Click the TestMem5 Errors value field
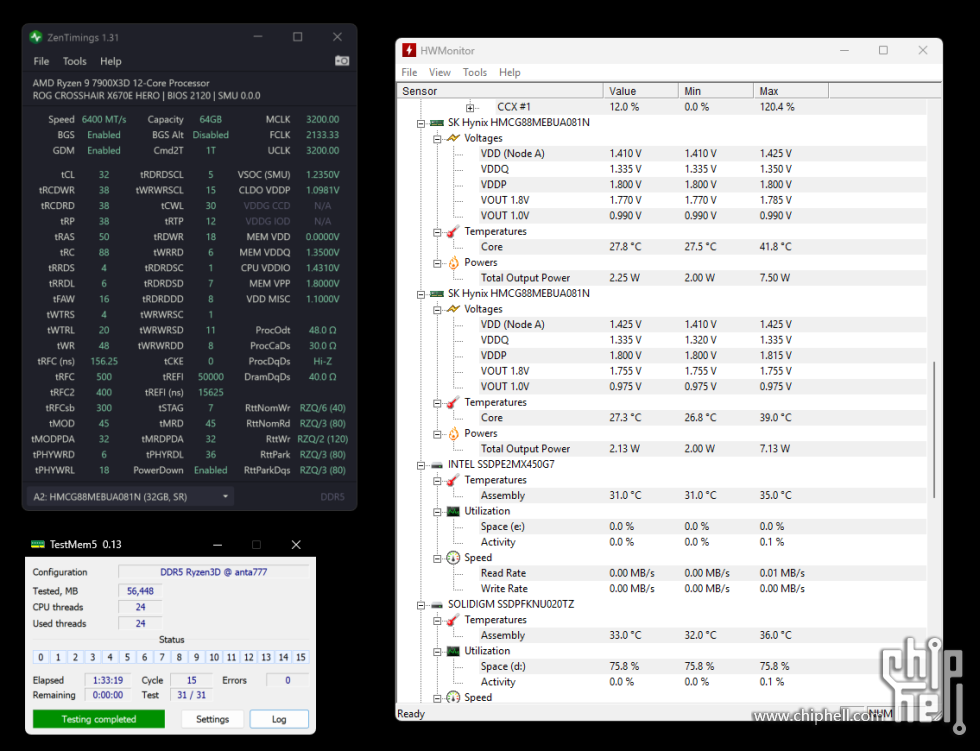This screenshot has width=980, height=751. (x=288, y=680)
